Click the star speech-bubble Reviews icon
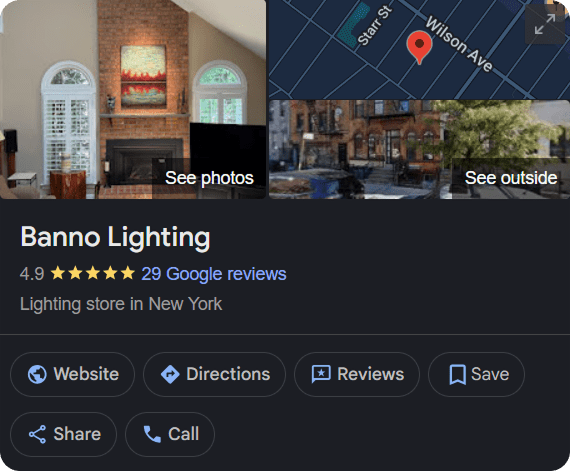Viewport: 570px width, 471px height. point(321,374)
